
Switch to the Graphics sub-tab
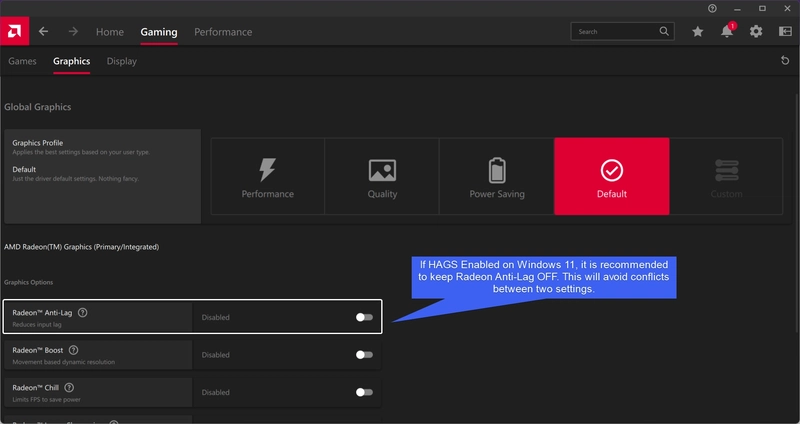click(71, 61)
